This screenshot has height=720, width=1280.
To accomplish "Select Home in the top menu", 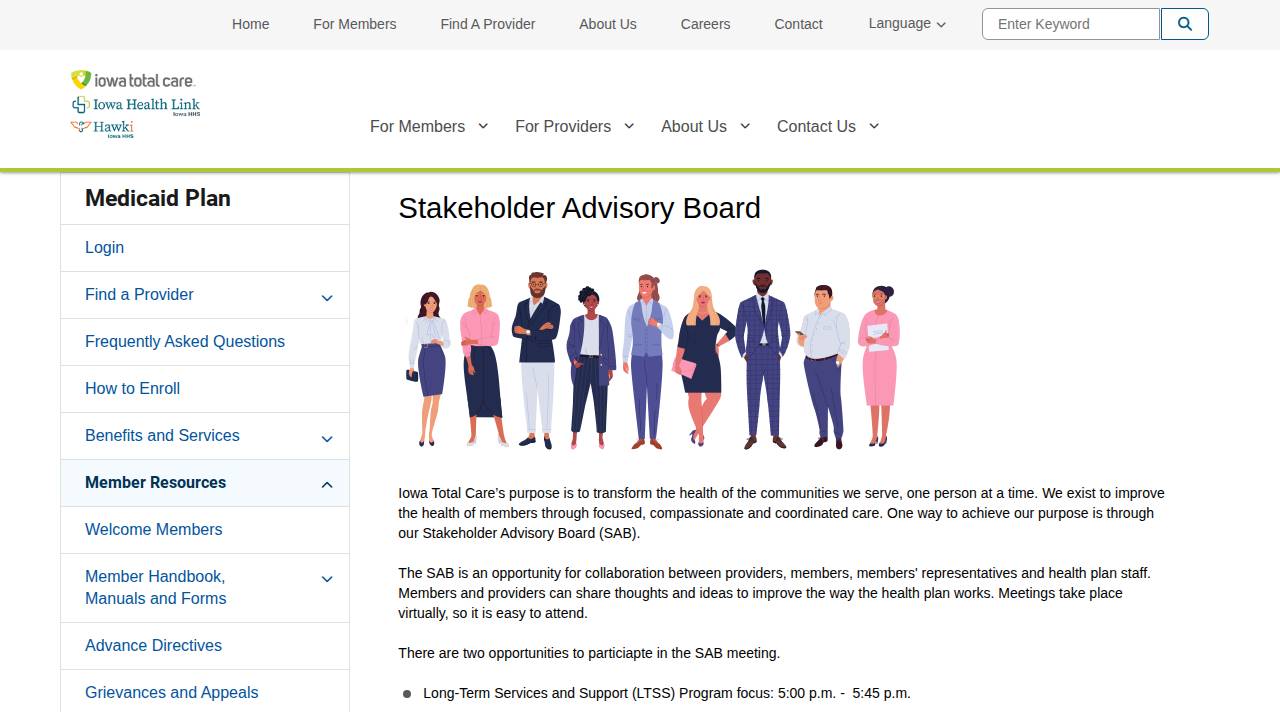I will [x=250, y=24].
